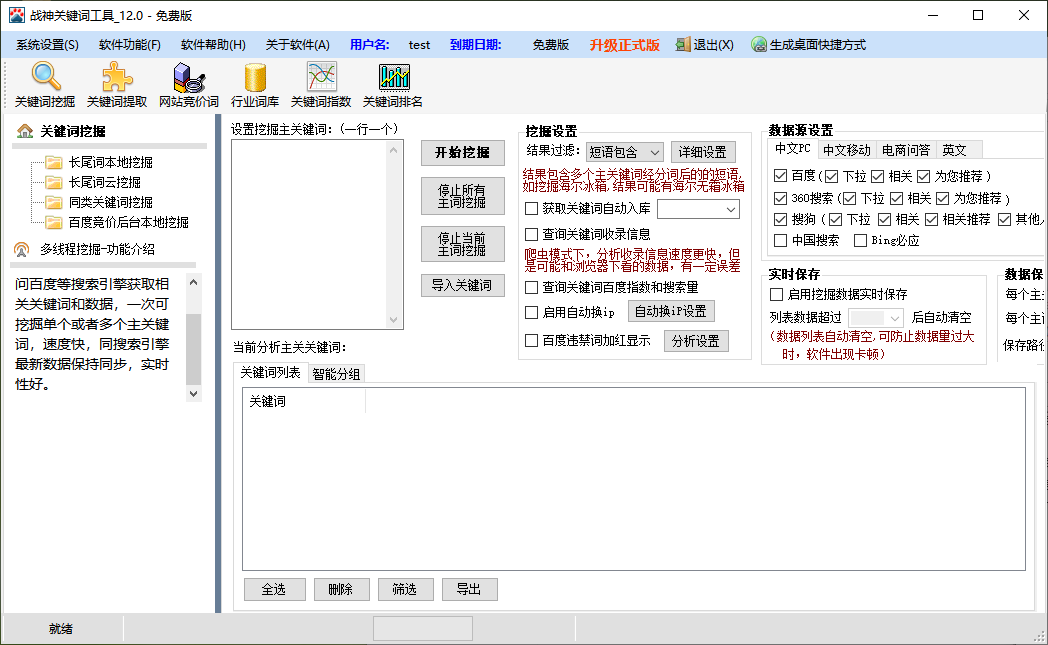
Task: Click the 就绪 status bar text
Action: point(61,629)
